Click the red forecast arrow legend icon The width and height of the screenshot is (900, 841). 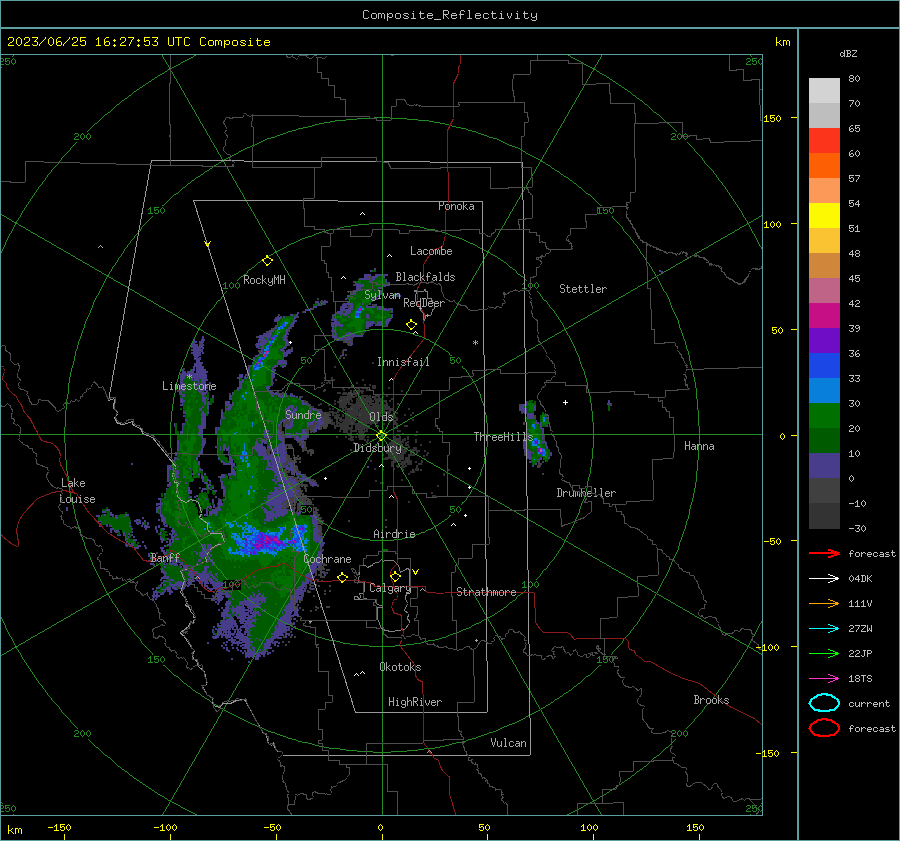tap(824, 553)
